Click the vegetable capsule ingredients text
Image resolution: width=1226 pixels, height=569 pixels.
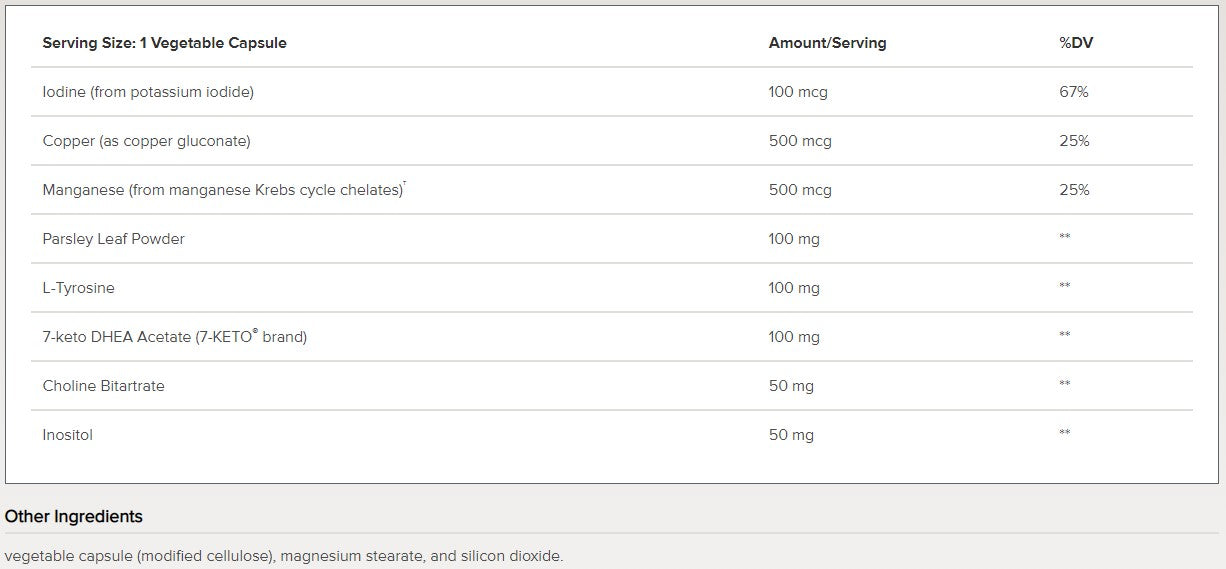tap(284, 556)
